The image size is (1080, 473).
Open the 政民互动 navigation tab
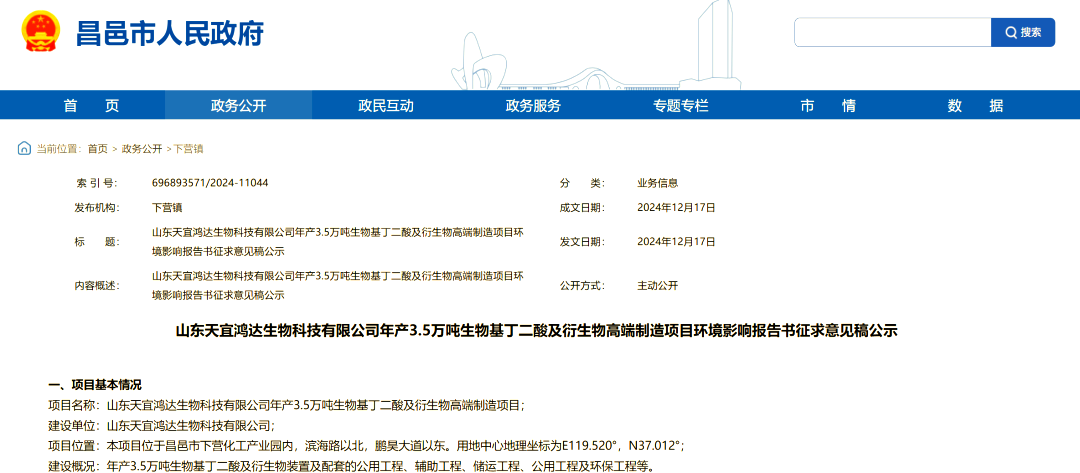click(386, 105)
